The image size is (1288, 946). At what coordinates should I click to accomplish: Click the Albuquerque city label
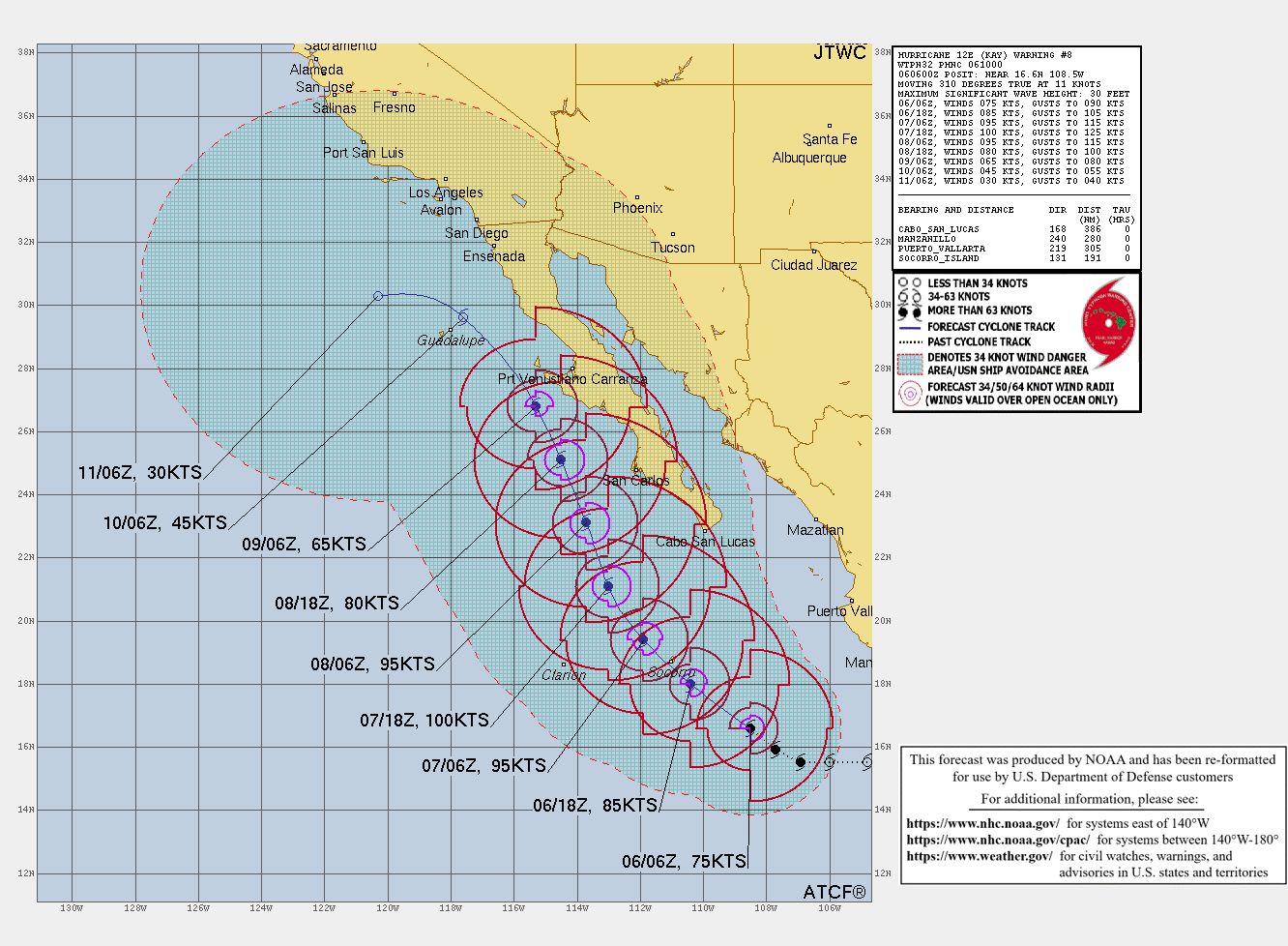[809, 158]
